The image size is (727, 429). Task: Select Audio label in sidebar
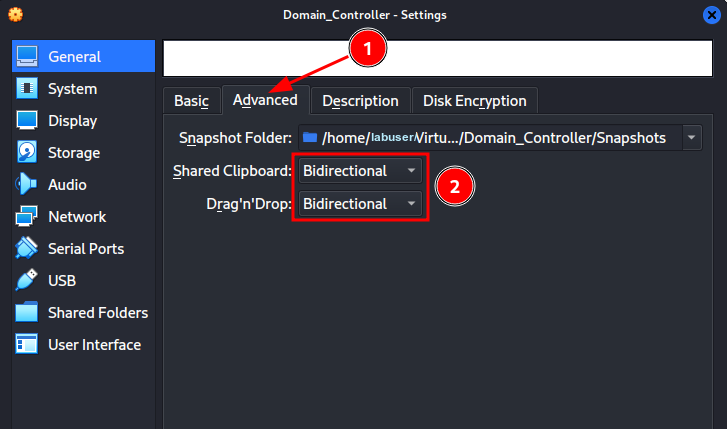tap(67, 185)
